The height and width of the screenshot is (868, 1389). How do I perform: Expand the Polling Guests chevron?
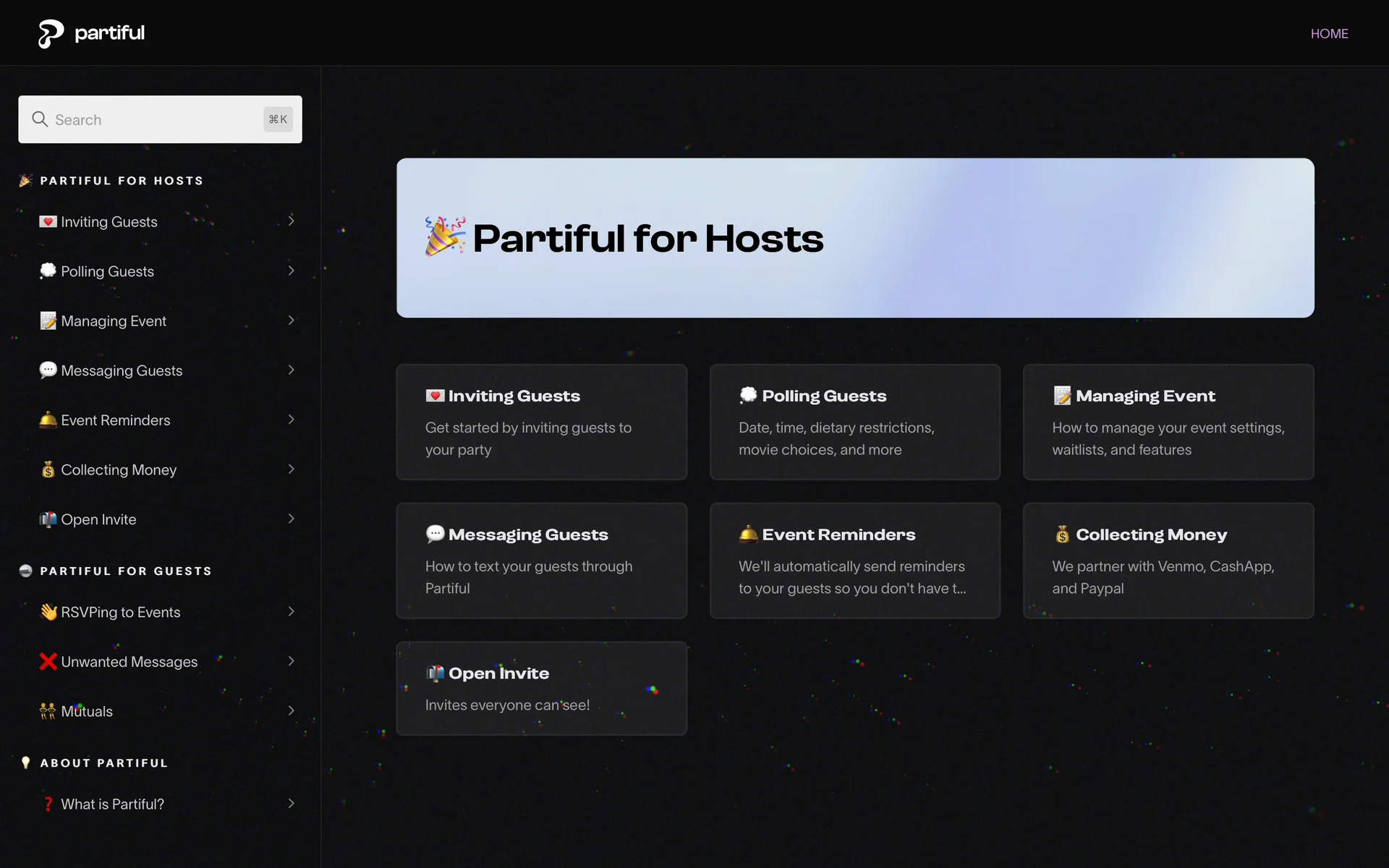coord(291,271)
